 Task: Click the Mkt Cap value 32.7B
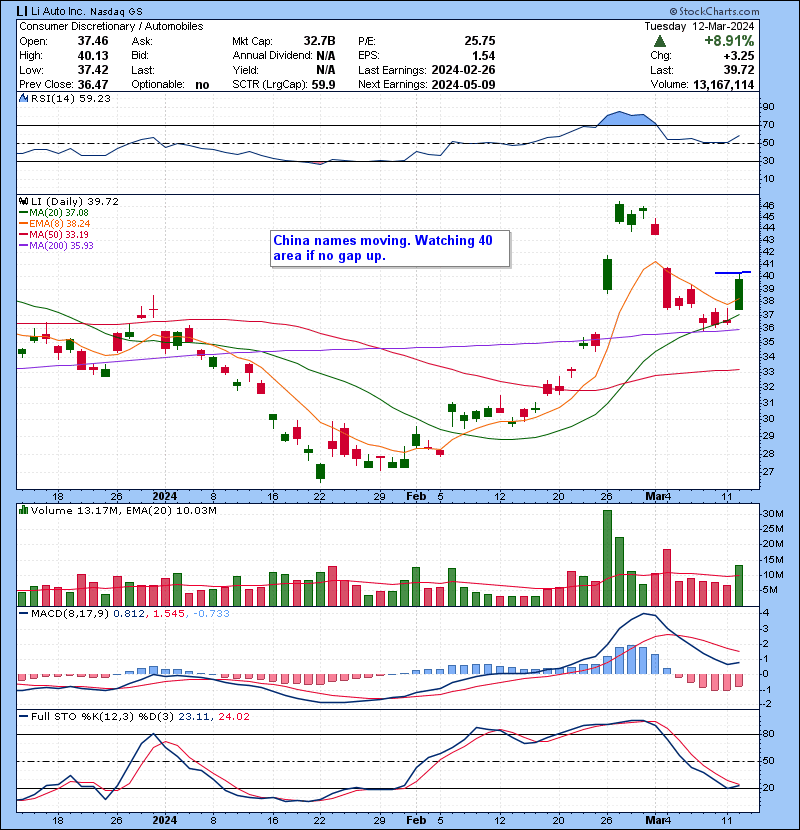(x=319, y=41)
